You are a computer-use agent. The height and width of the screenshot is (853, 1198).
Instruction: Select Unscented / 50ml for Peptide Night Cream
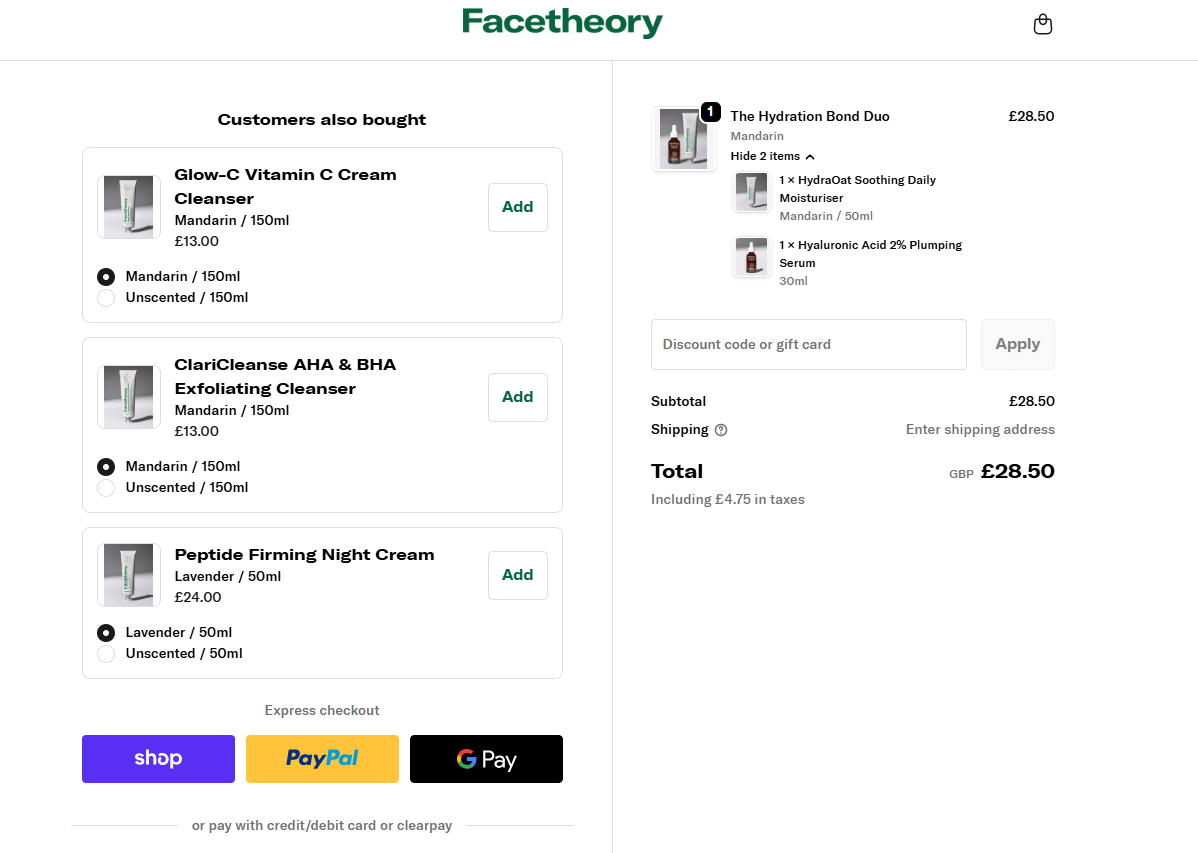[x=106, y=654]
